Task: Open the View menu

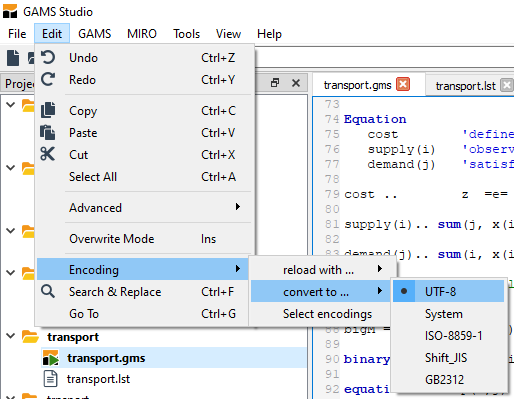Action: 228,34
